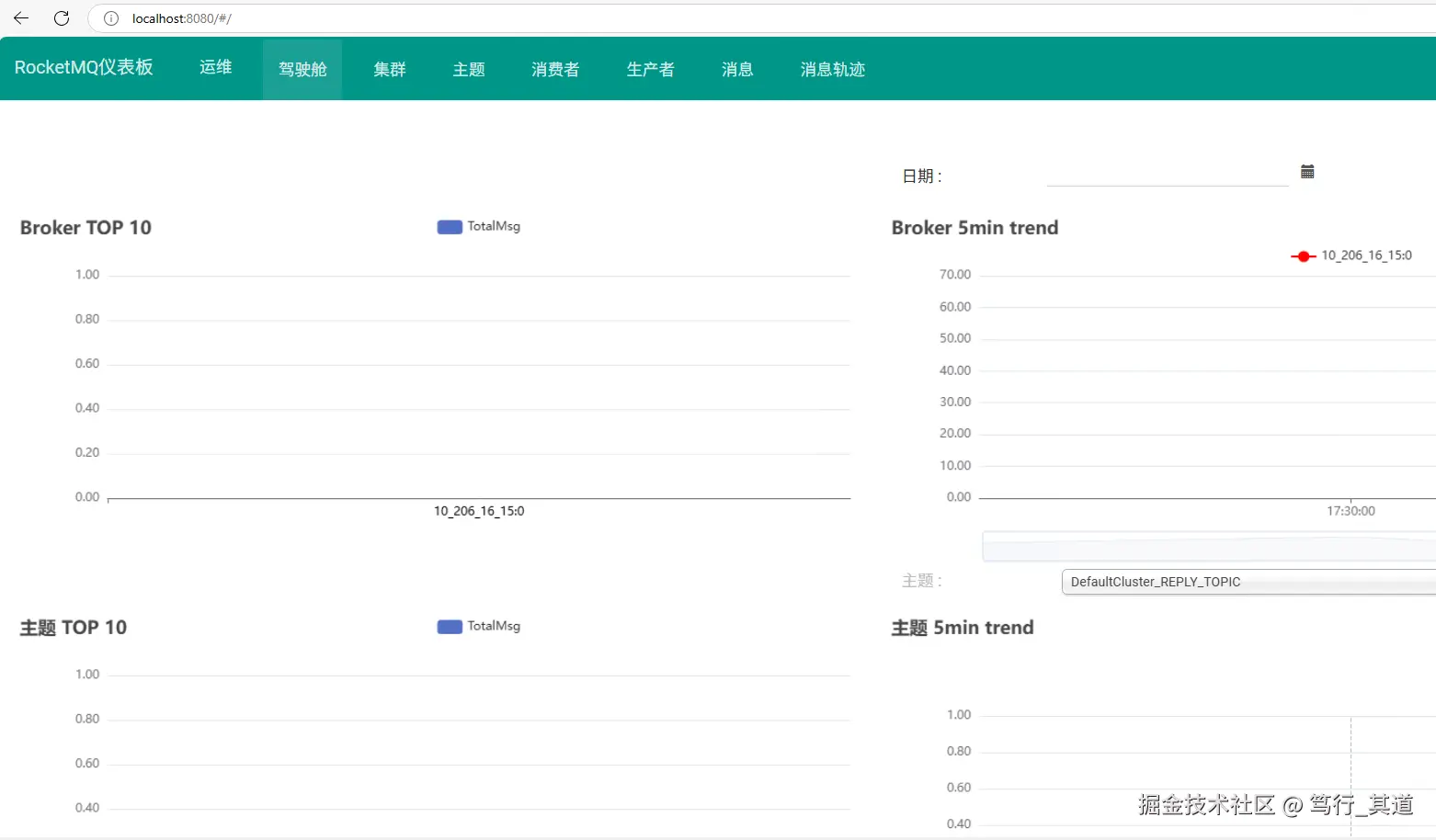
Task: Open the RocketMQ仪表板 home link
Action: coord(84,68)
